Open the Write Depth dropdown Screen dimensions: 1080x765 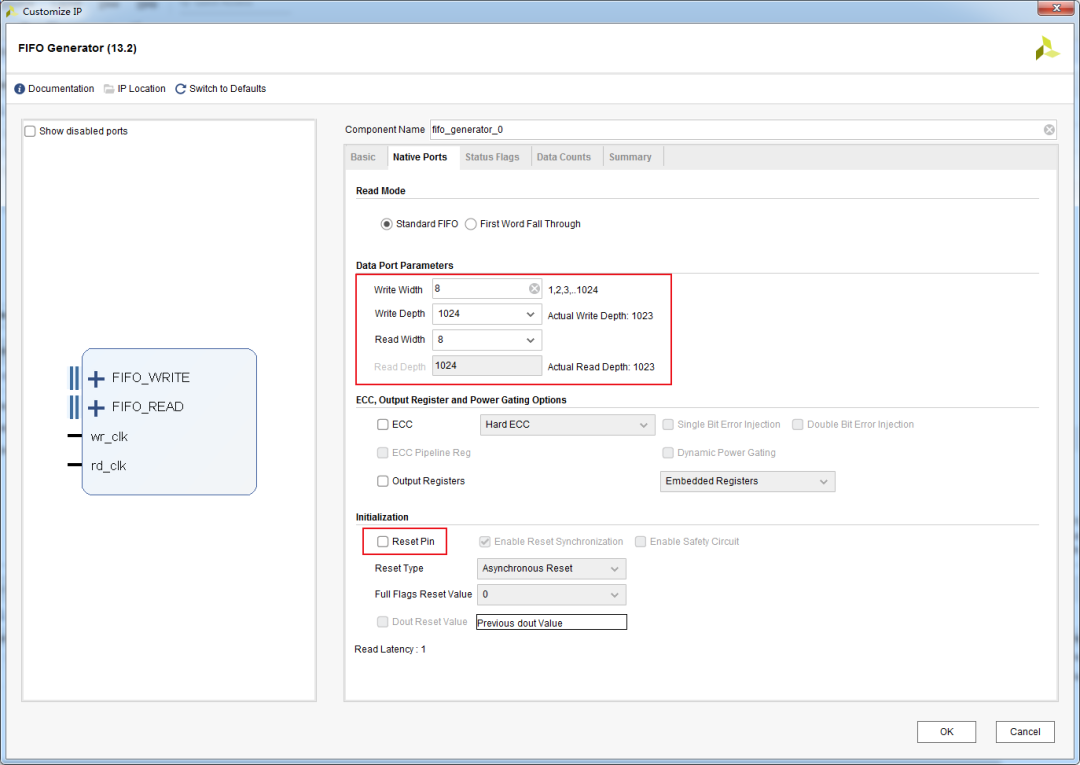click(487, 314)
